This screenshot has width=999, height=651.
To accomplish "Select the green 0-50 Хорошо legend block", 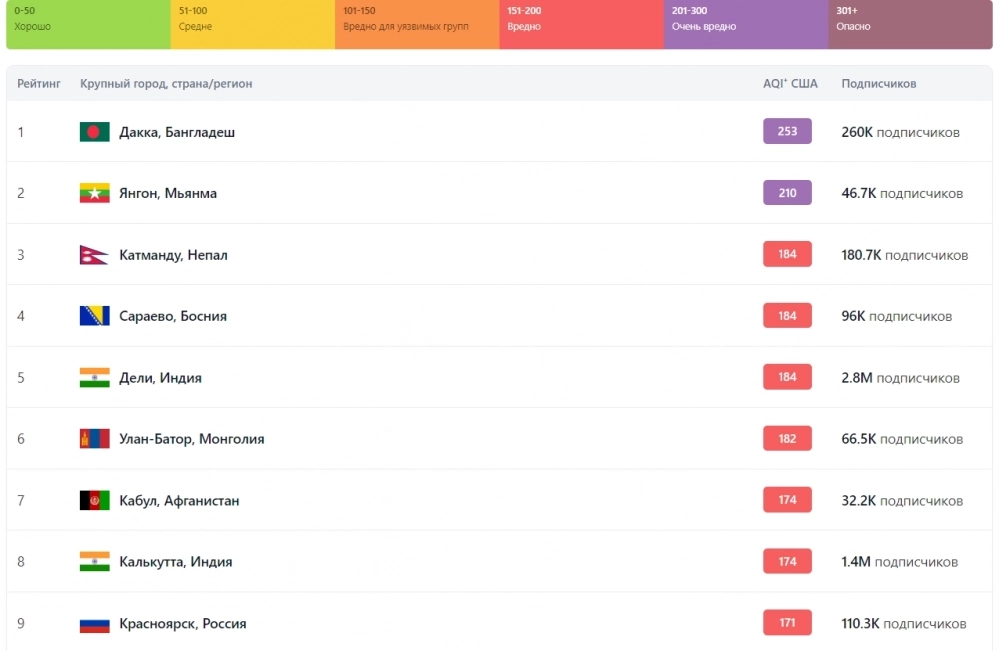I will click(x=89, y=24).
